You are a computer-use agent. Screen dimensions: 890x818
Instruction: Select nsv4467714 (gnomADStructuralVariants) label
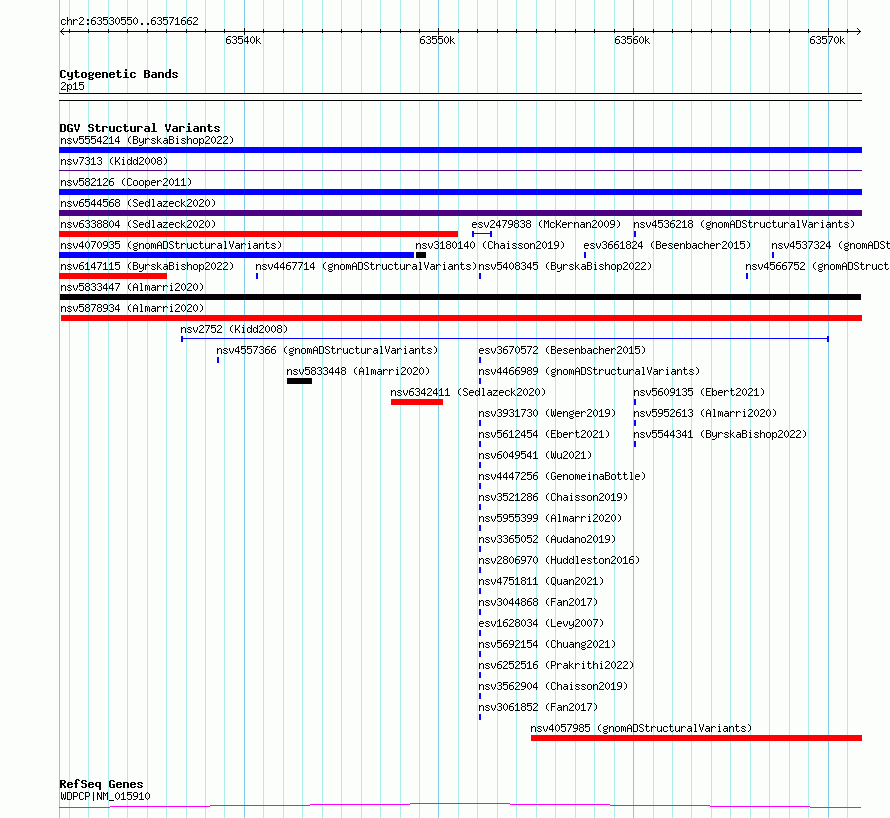(366, 266)
